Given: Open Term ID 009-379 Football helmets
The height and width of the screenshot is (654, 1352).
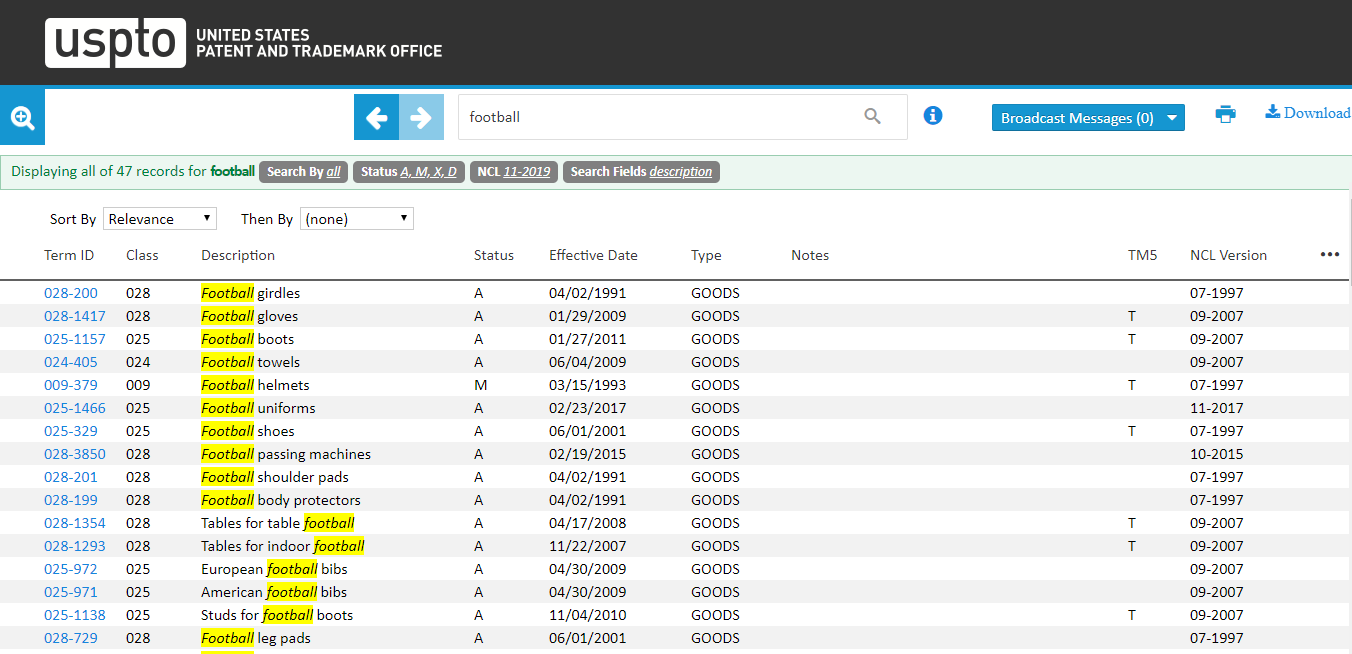Looking at the screenshot, I should pyautogui.click(x=70, y=385).
